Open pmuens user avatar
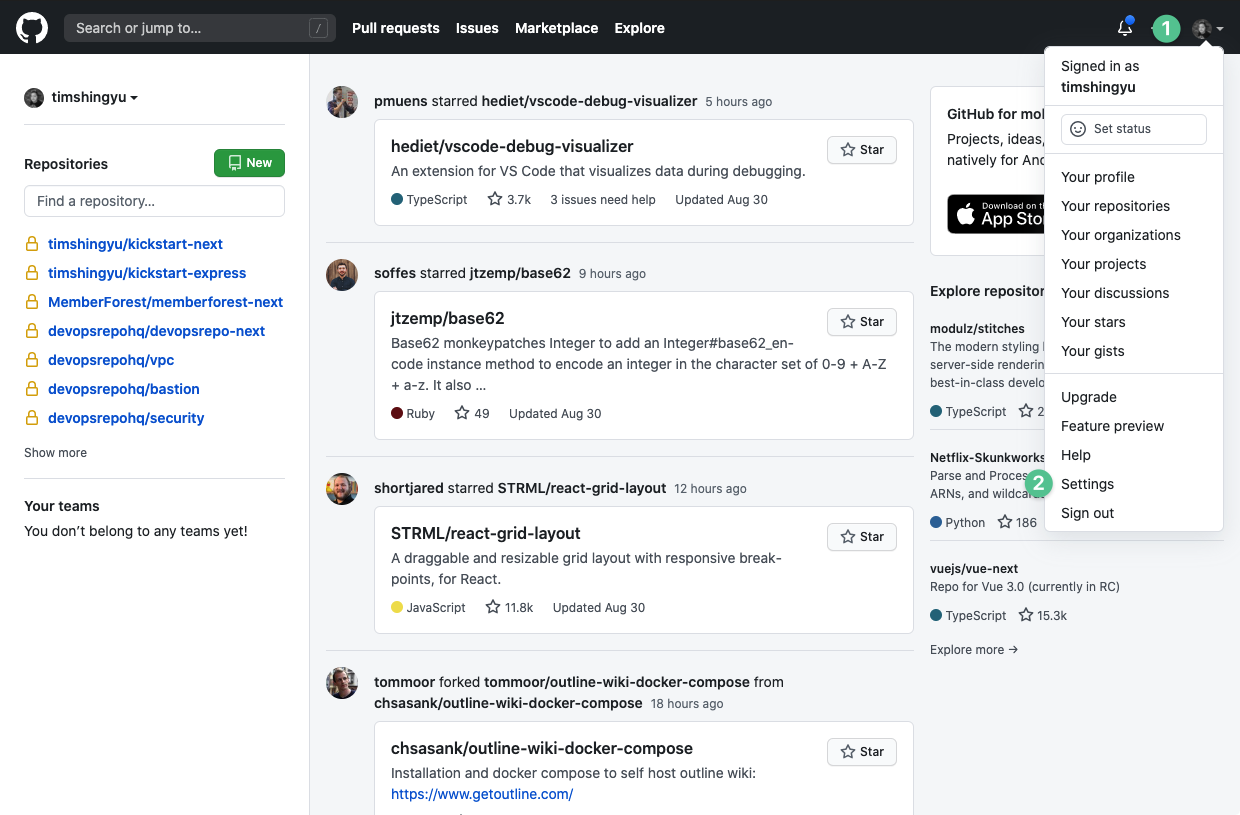 (342, 102)
